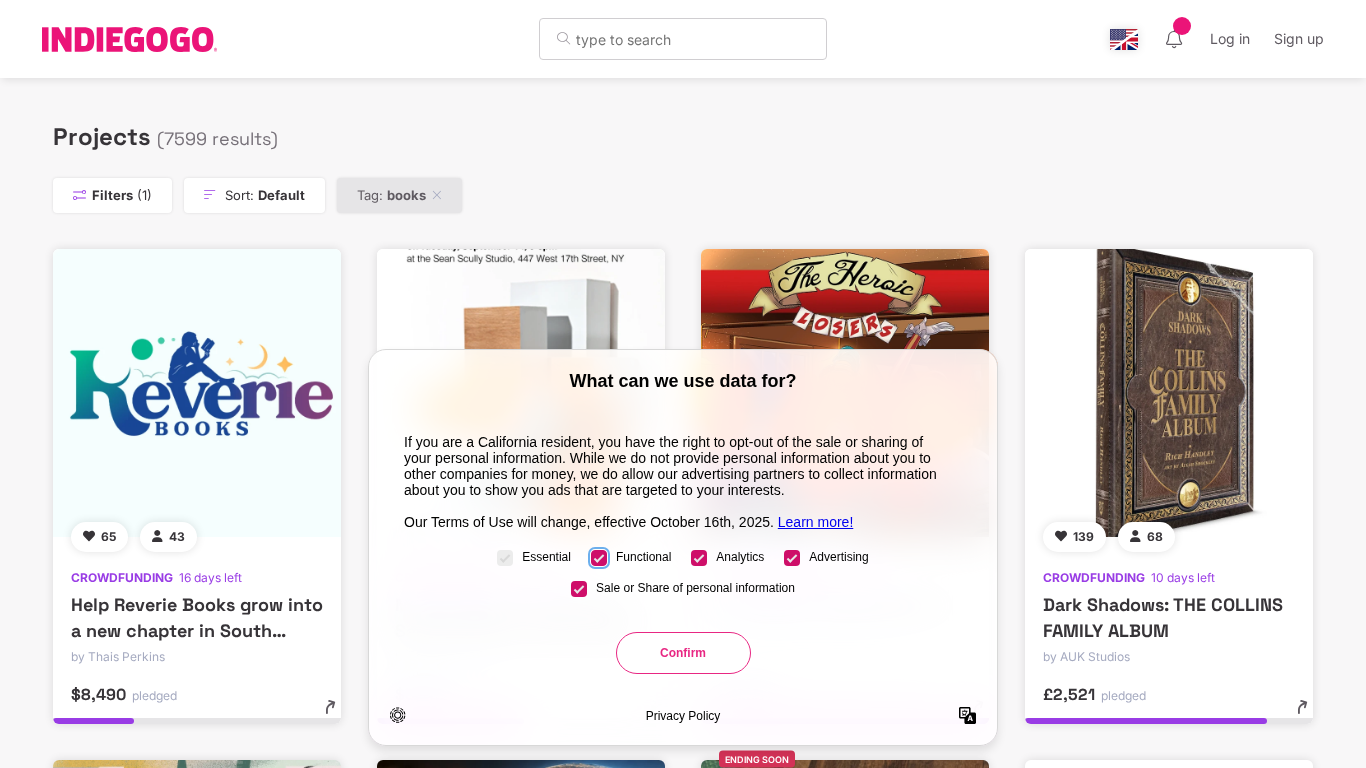The height and width of the screenshot is (768, 1366).
Task: Toggle the Essential checkbox
Action: point(505,558)
